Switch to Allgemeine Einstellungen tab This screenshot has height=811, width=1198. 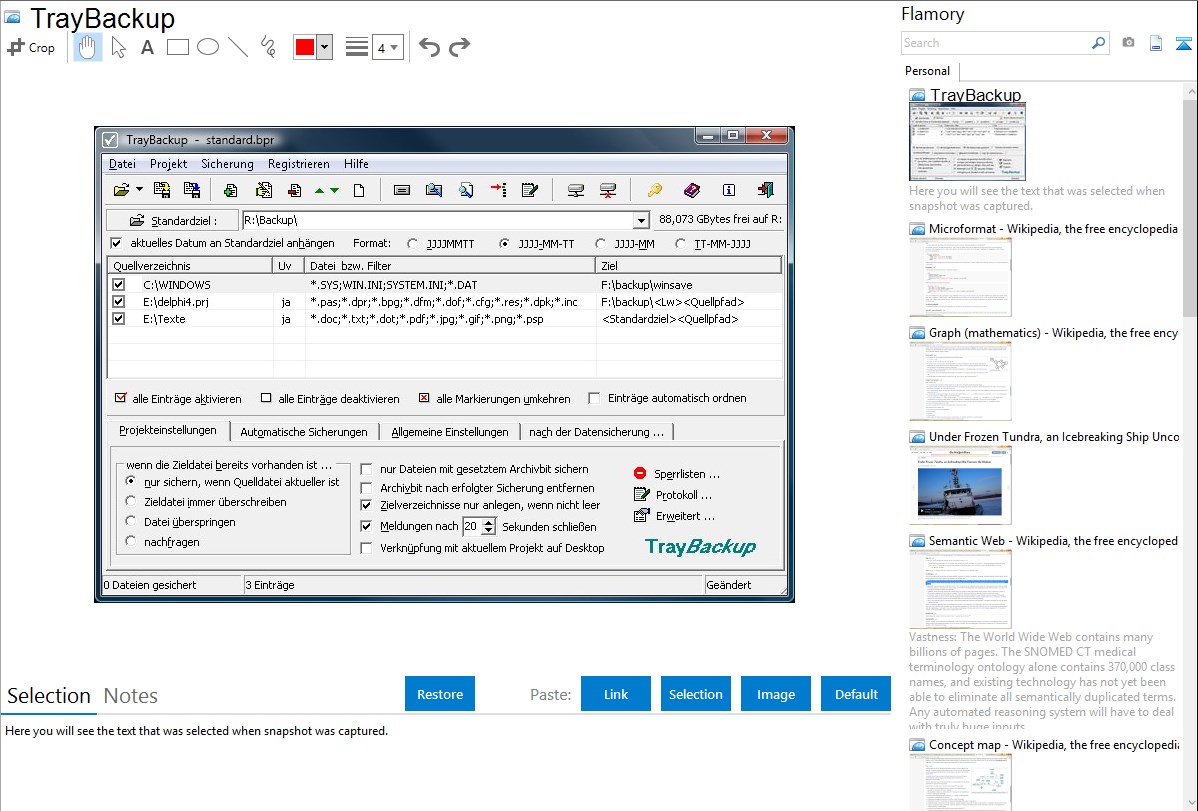[450, 432]
